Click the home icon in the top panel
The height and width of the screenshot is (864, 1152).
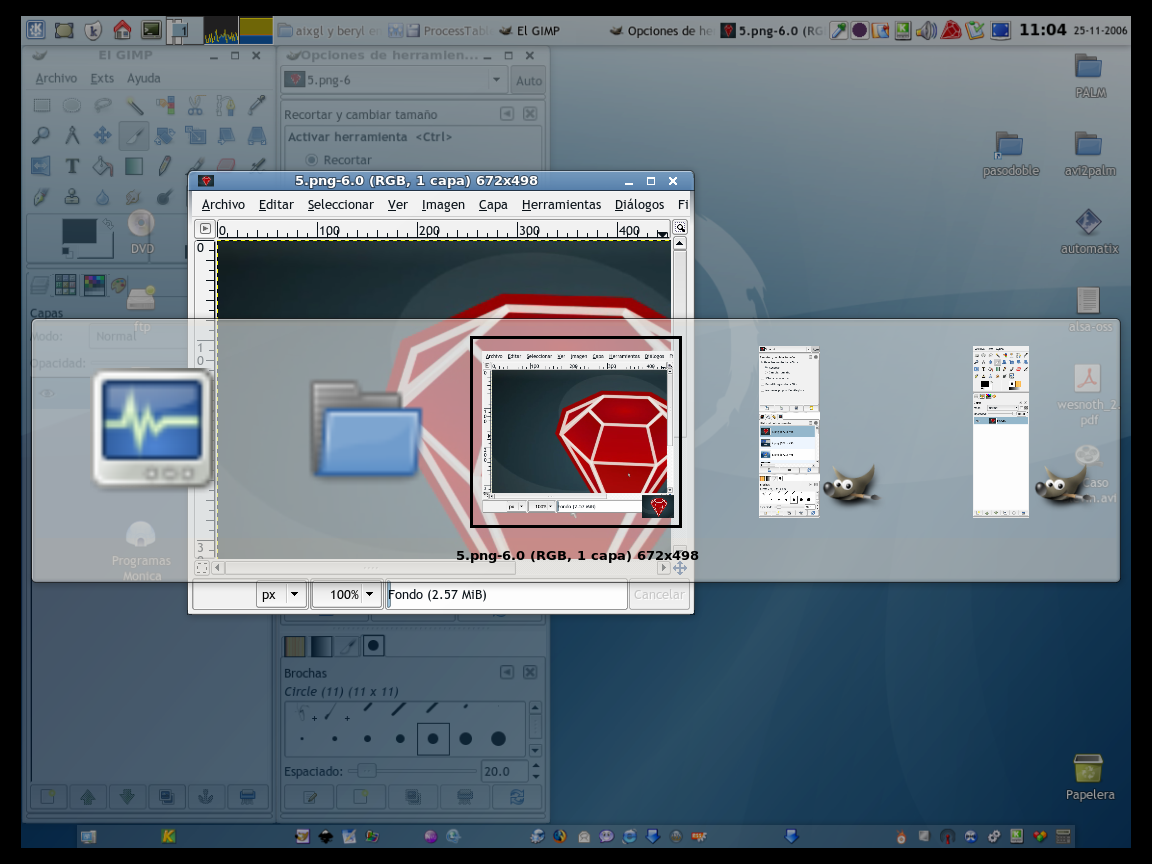point(122,30)
